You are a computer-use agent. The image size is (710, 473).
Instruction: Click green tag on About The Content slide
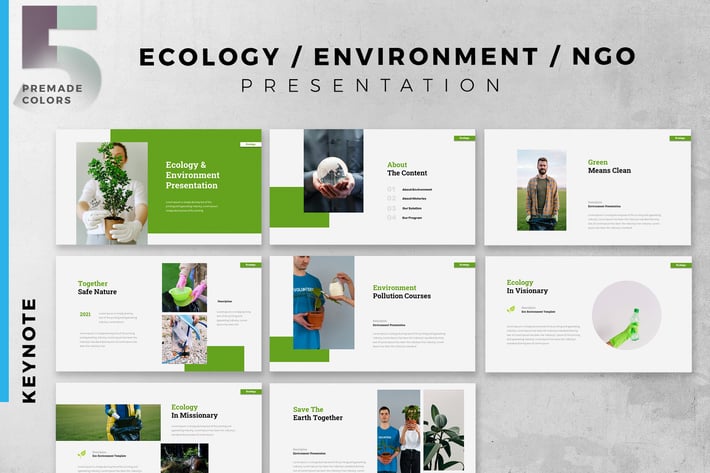click(x=464, y=138)
